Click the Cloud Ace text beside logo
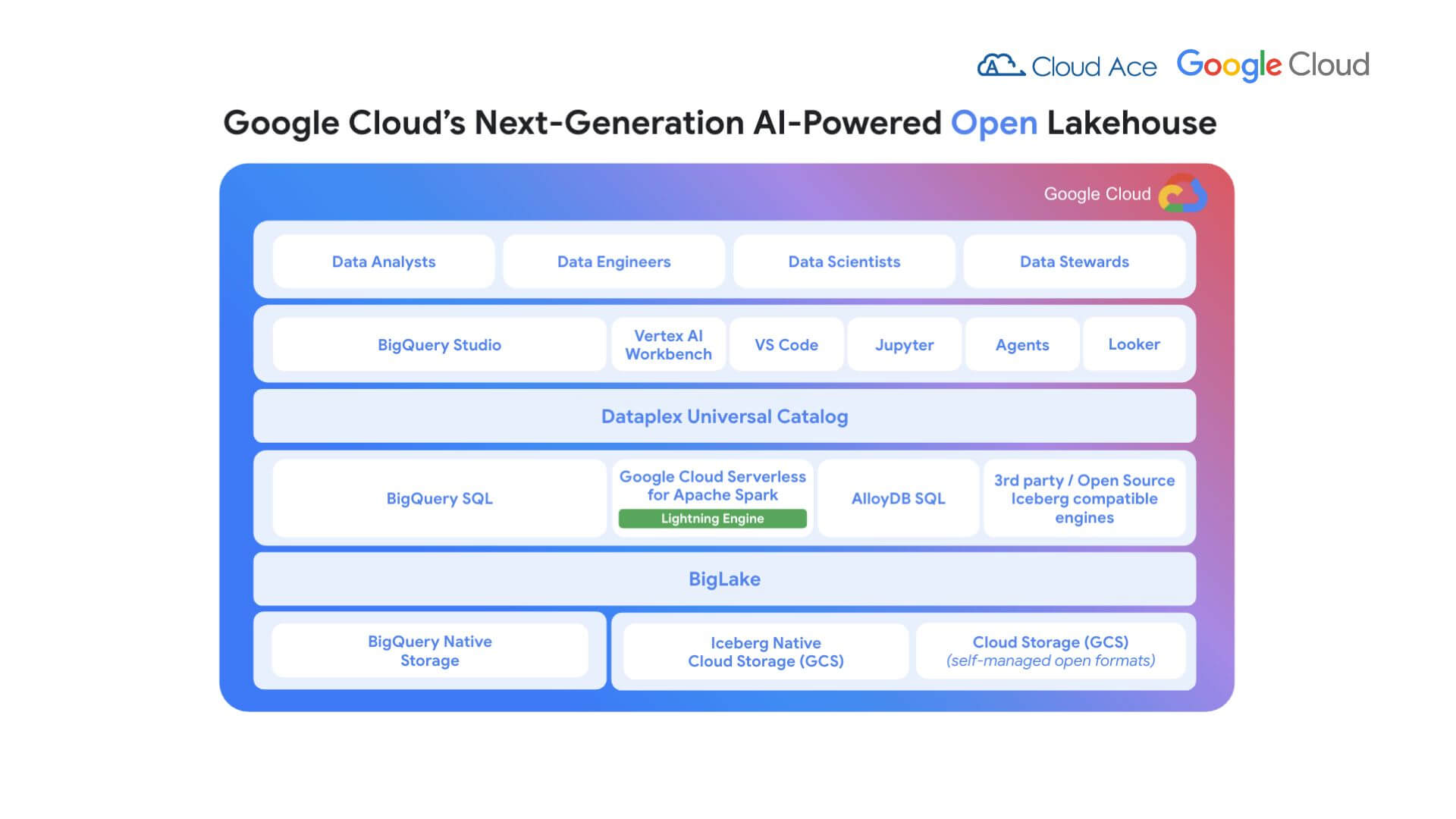Image resolution: width=1456 pixels, height=819 pixels. point(1094,67)
